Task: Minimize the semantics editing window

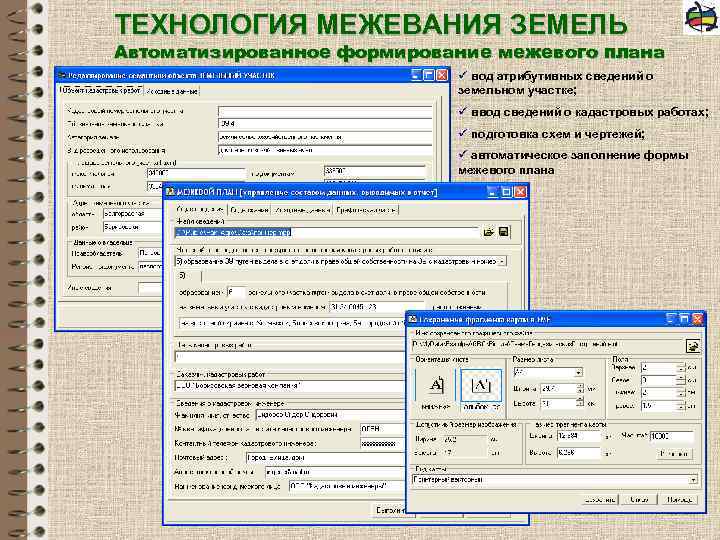Action: [416, 75]
